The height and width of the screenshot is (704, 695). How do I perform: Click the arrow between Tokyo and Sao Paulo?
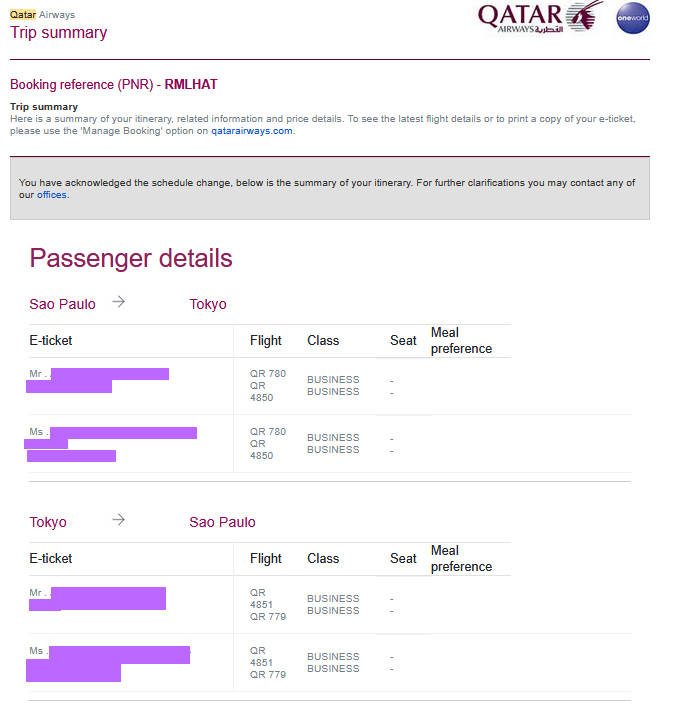(x=119, y=520)
